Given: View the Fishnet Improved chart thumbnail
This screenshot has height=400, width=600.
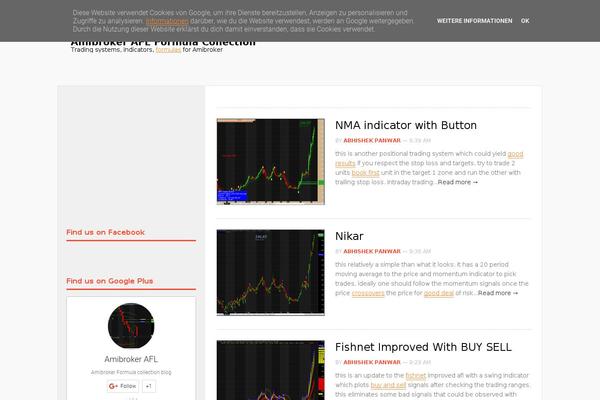Looking at the screenshot, I should (x=271, y=370).
